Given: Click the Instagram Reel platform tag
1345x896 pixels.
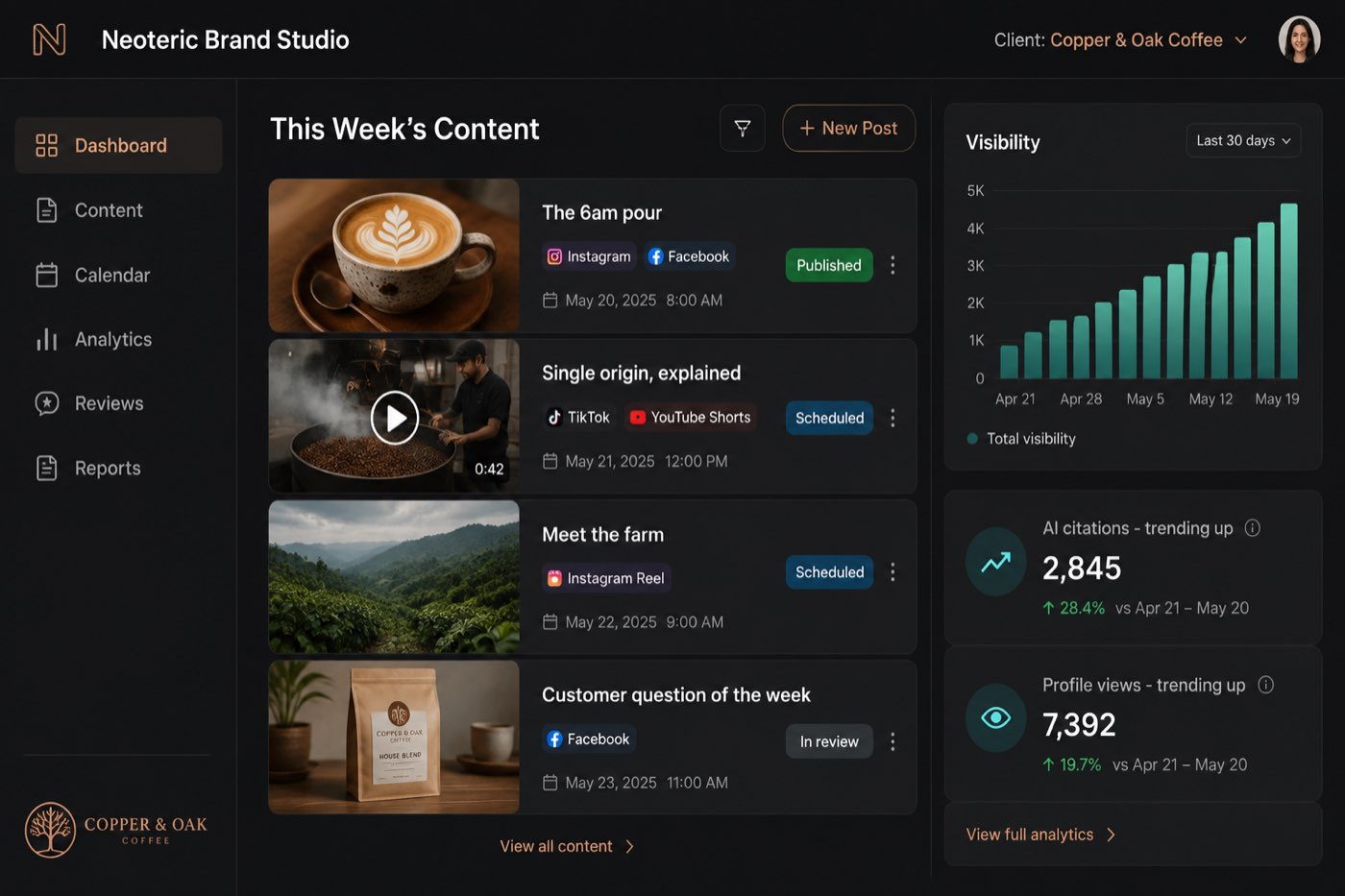Looking at the screenshot, I should tap(606, 578).
